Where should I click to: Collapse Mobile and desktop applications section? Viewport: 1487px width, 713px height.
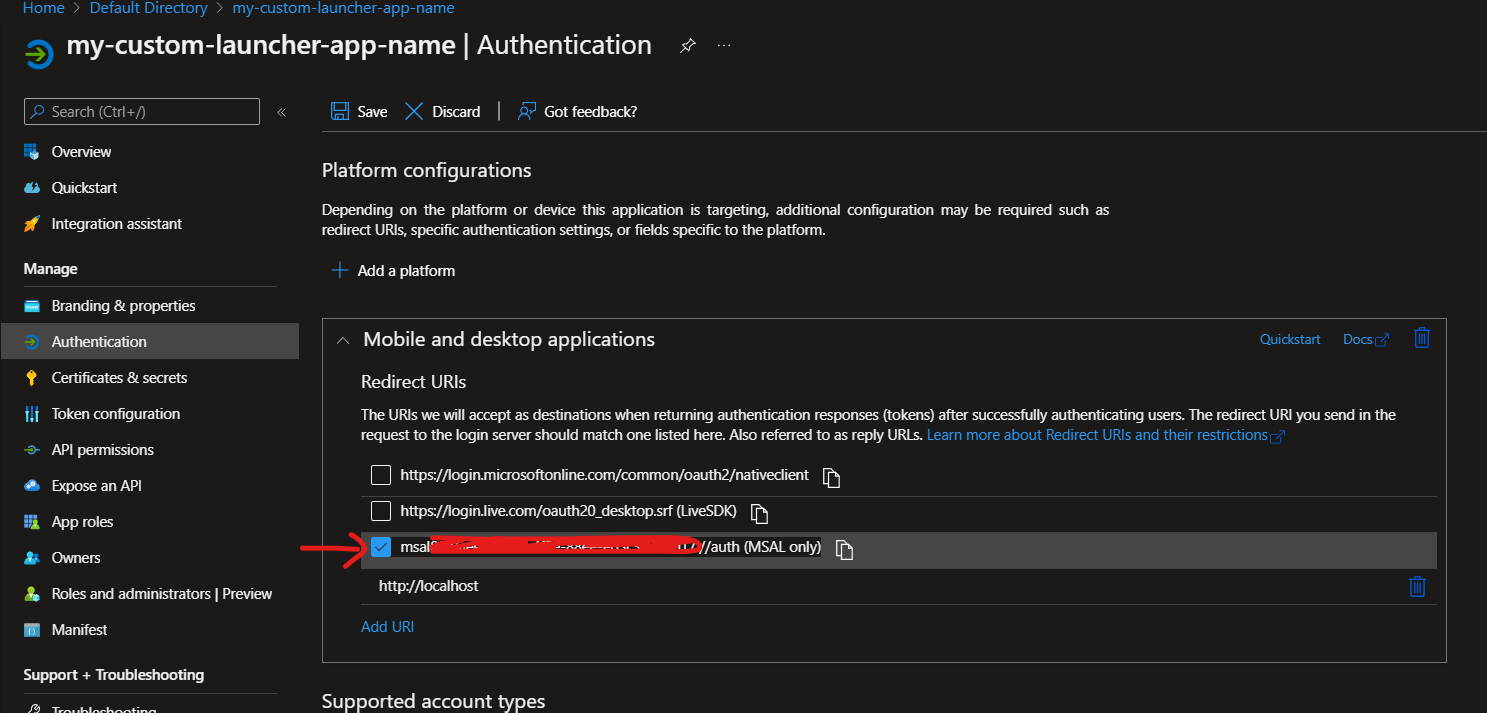(343, 340)
